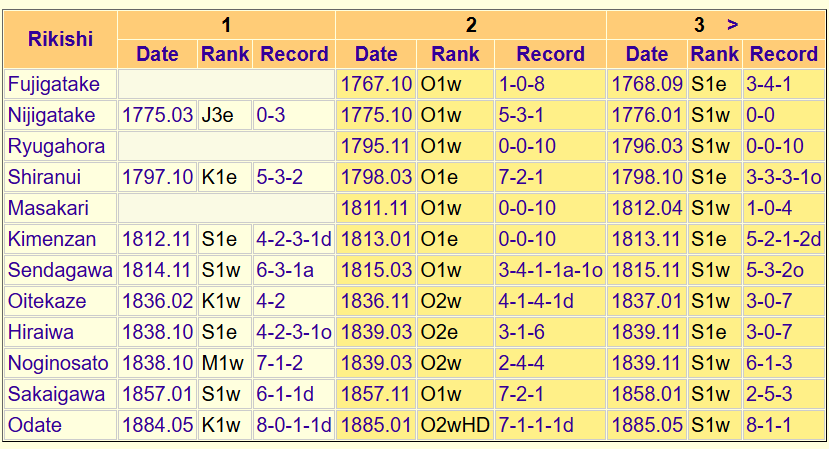
Task: Open the Shiranui rikishi link
Action: 44,177
